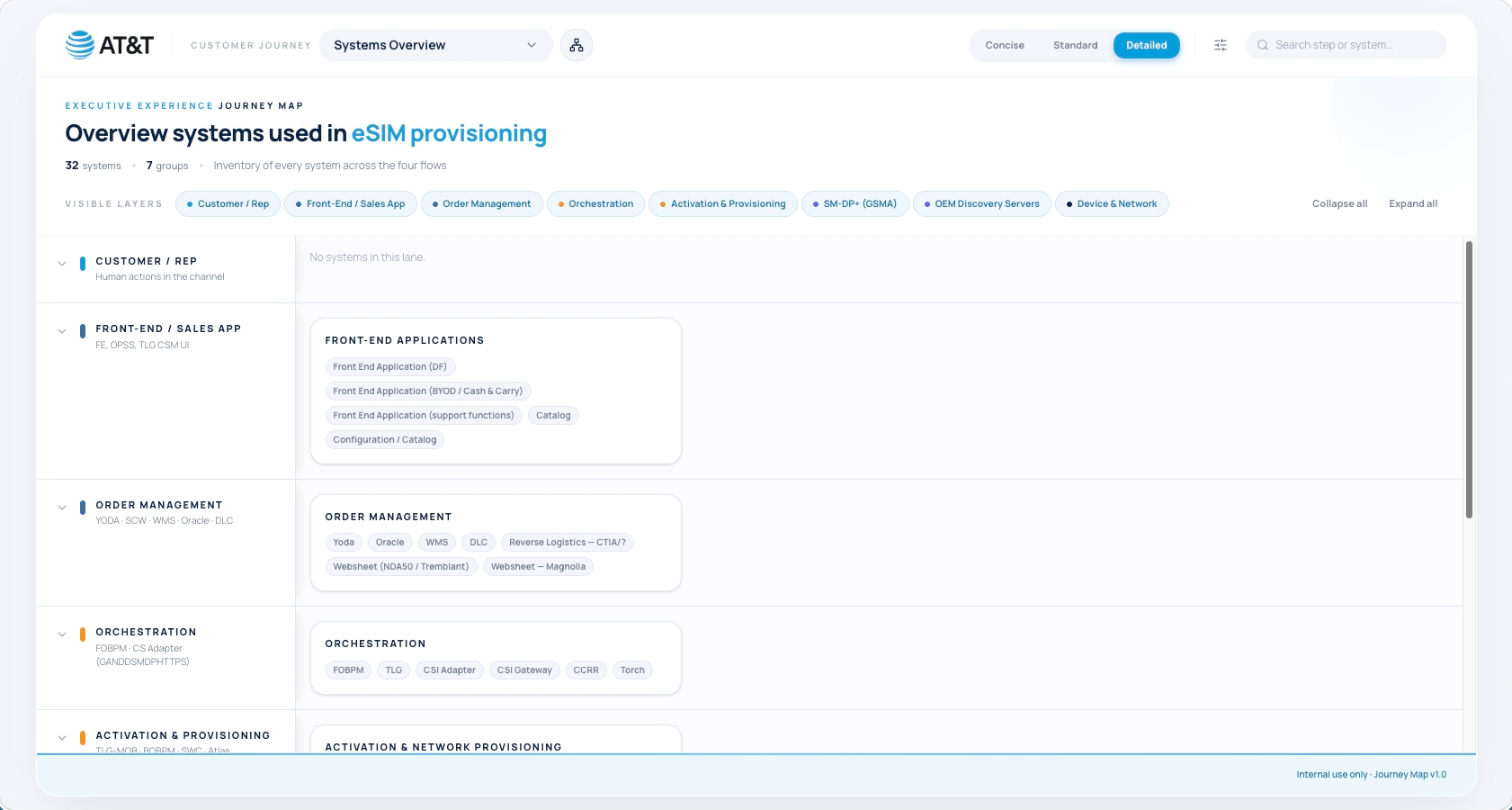Screen dimensions: 1512x810
Task: Collapse the Front-End / Sales App lane chevron
Action: click(62, 331)
